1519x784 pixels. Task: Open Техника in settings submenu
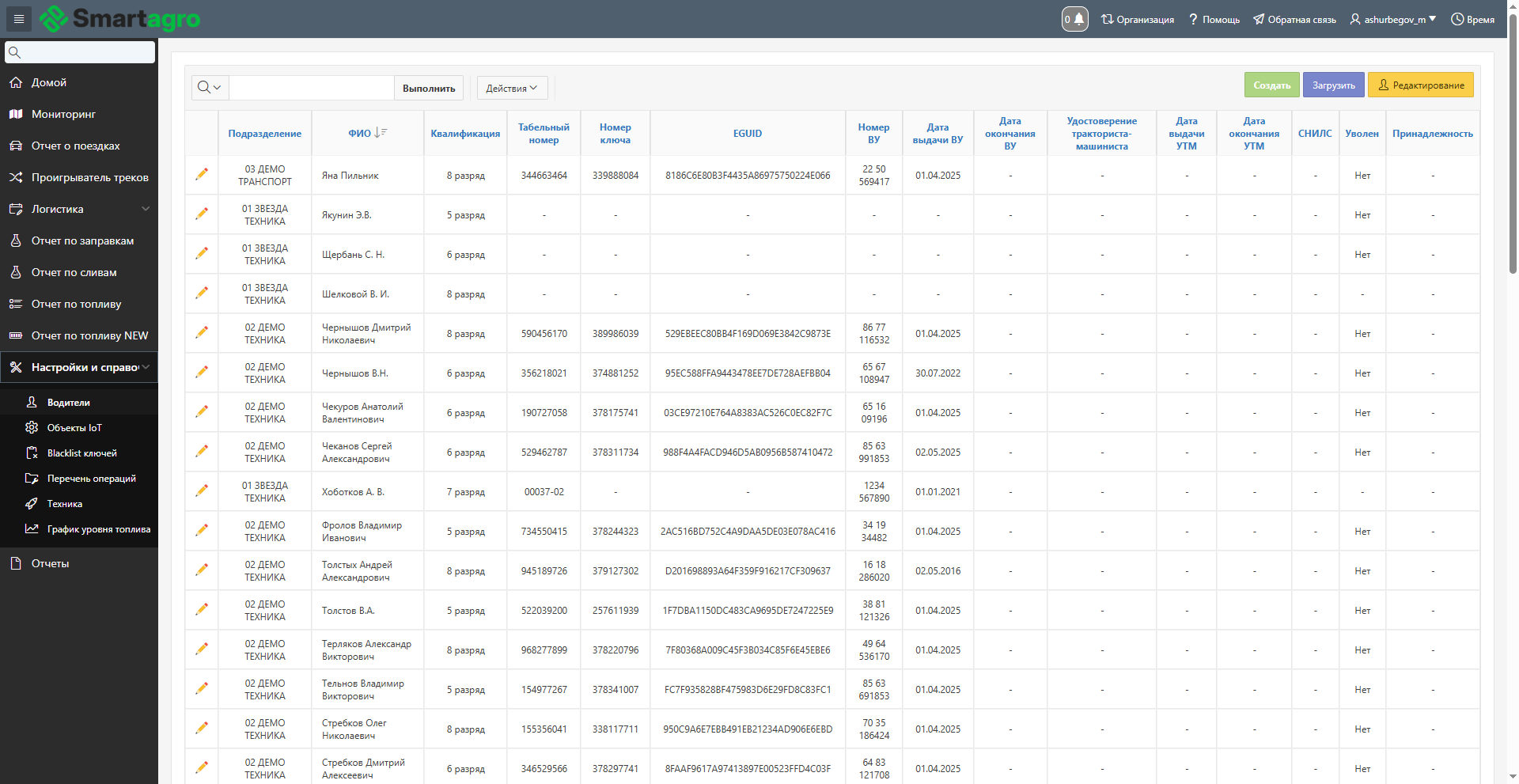click(x=65, y=504)
